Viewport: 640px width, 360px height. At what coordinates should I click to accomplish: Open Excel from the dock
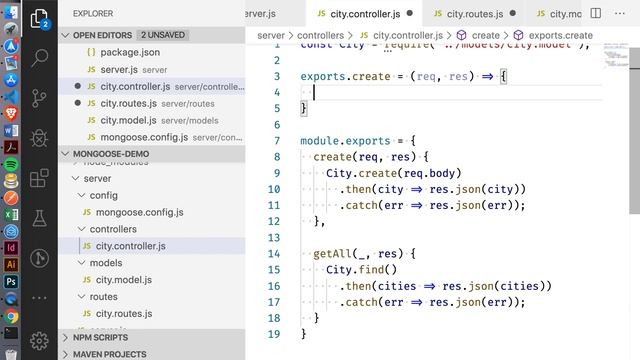(11, 215)
